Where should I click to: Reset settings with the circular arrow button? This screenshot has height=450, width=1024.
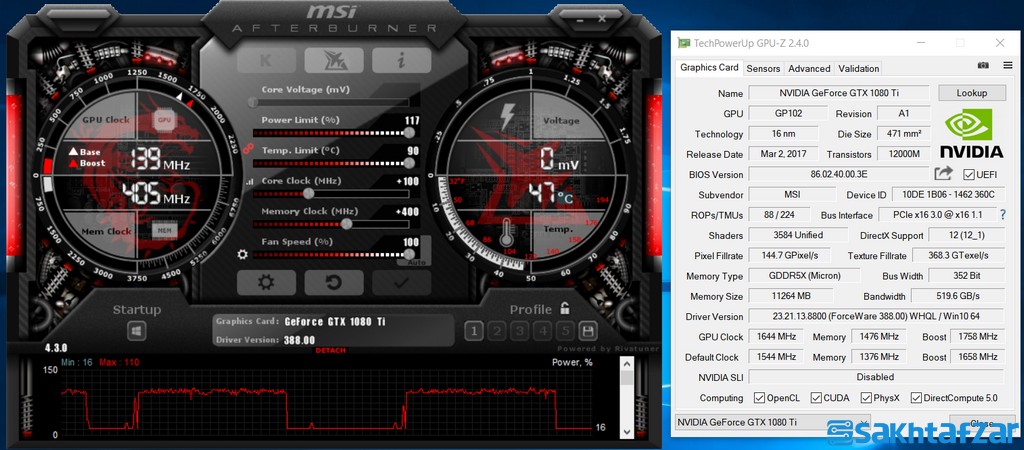tap(334, 283)
